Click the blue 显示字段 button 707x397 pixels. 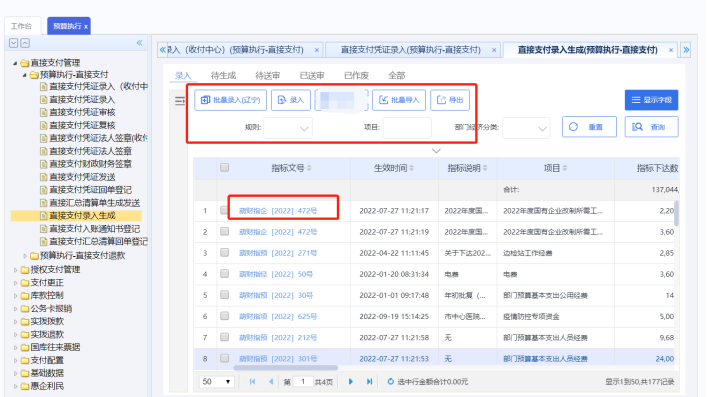tap(651, 100)
